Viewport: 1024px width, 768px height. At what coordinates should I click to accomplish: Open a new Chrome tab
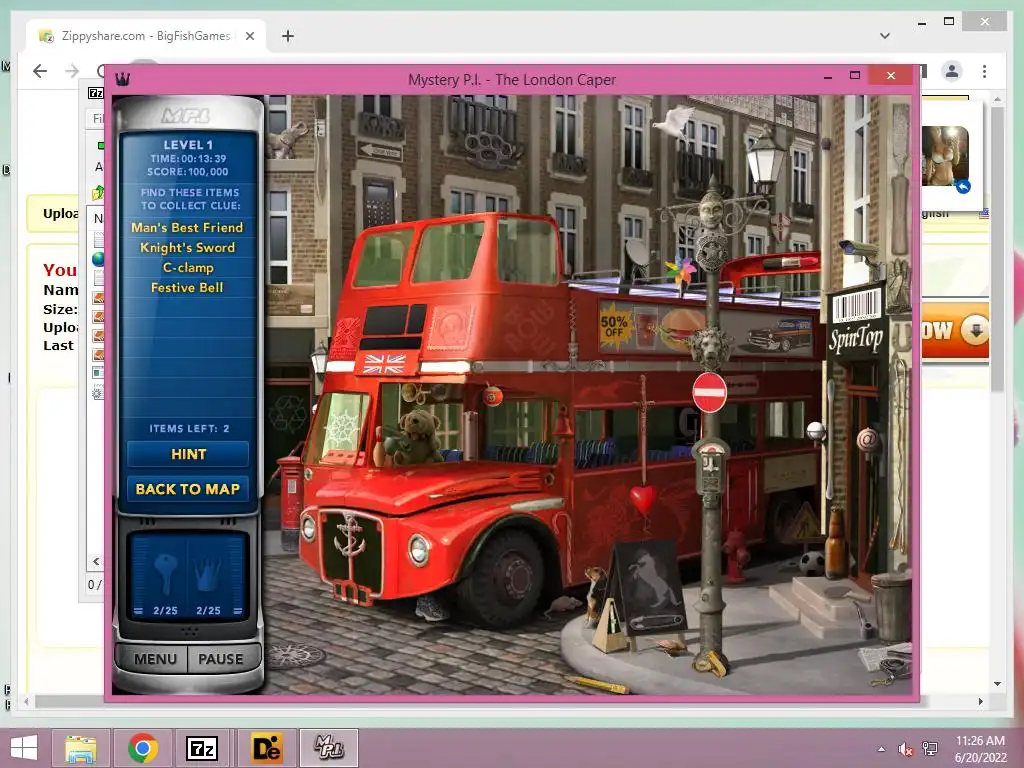pyautogui.click(x=287, y=36)
